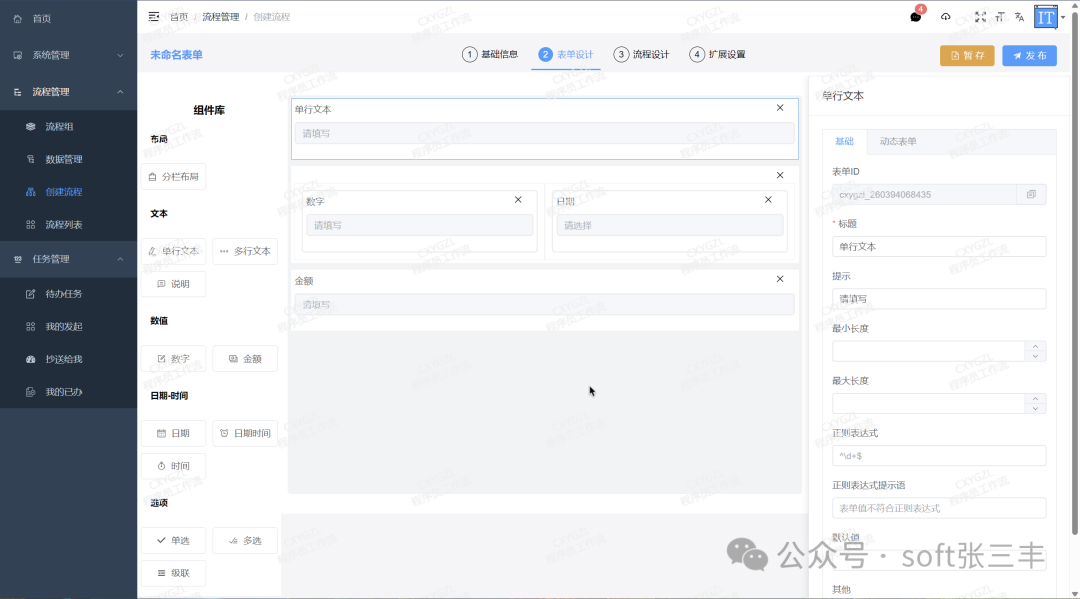Collapse the sidebar using the hamburger icon
The width and height of the screenshot is (1080, 599).
(153, 16)
